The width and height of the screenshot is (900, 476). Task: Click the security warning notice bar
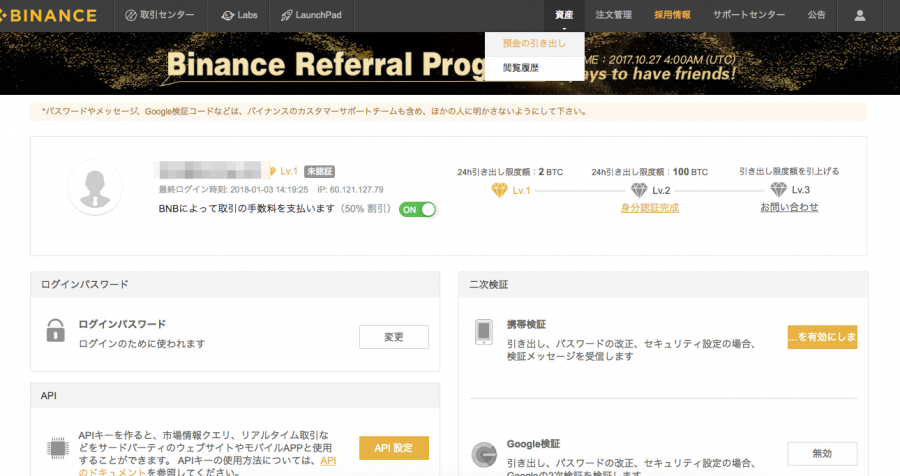448,111
